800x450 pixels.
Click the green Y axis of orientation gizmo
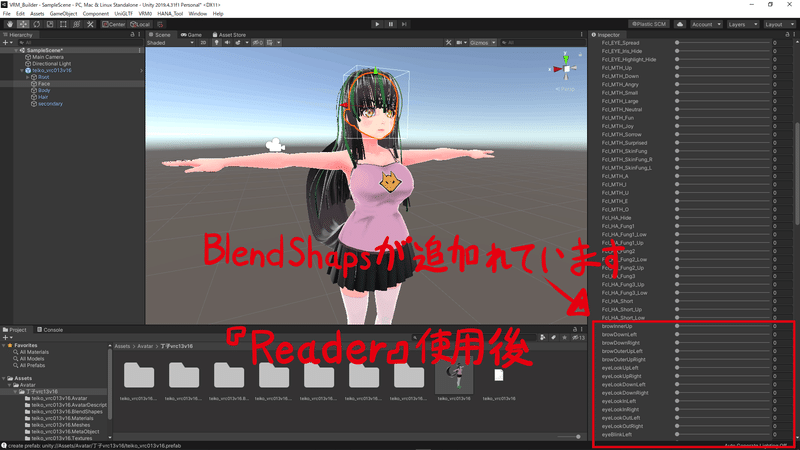tap(566, 58)
